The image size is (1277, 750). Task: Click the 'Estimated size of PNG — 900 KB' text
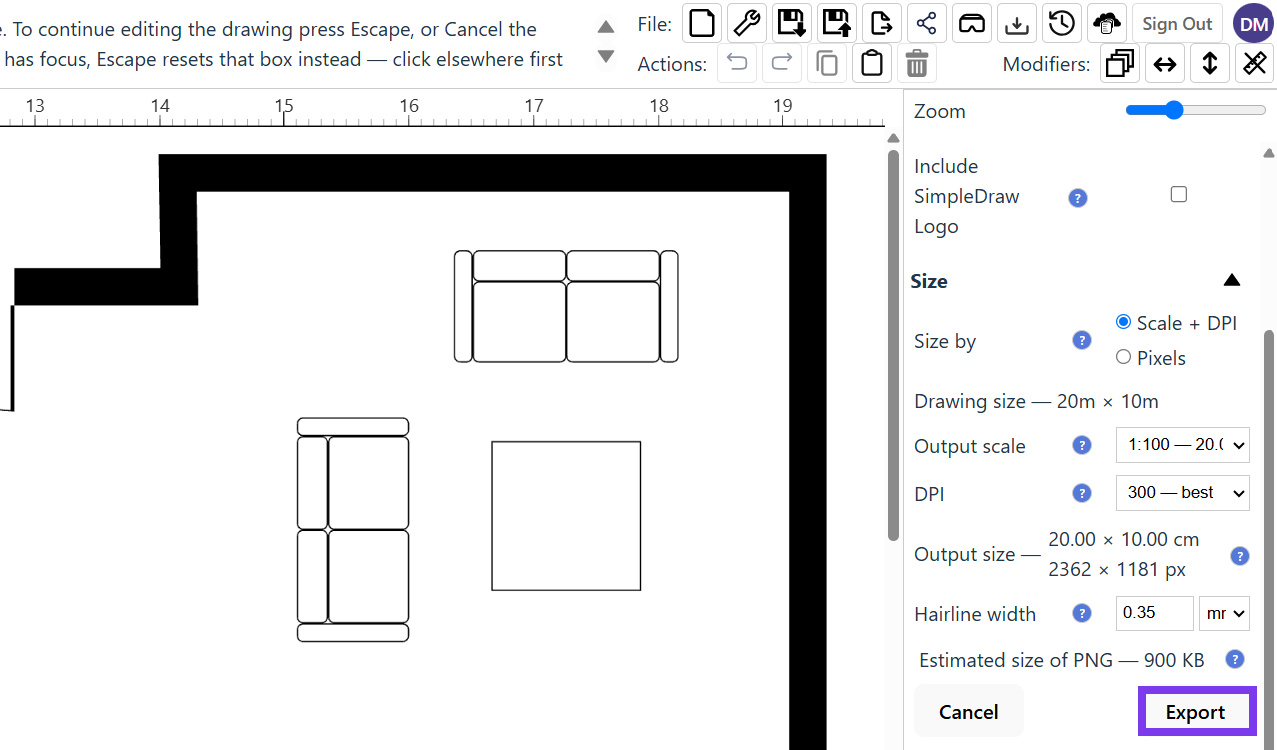point(1062,660)
